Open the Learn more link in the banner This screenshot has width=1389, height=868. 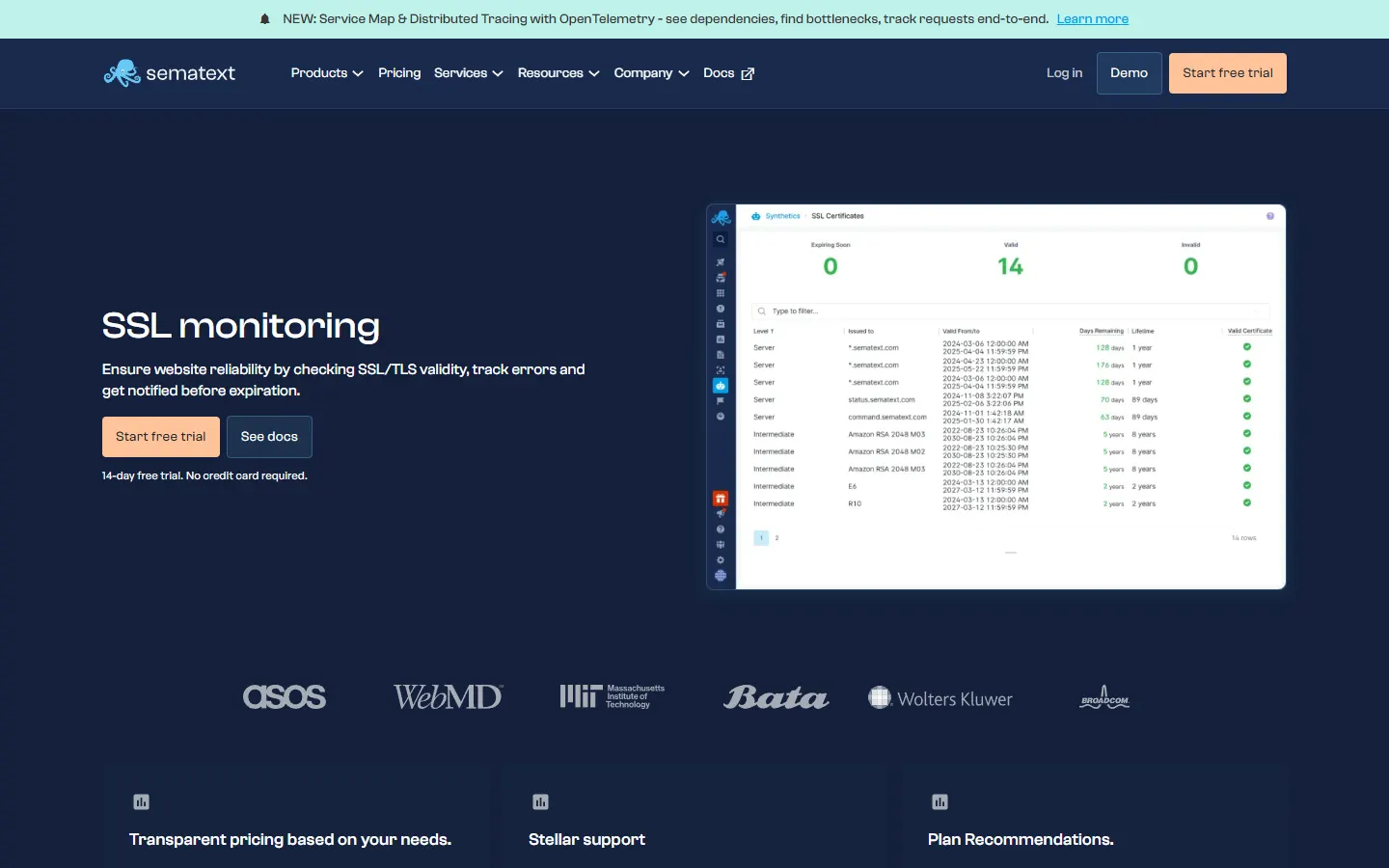[1092, 19]
